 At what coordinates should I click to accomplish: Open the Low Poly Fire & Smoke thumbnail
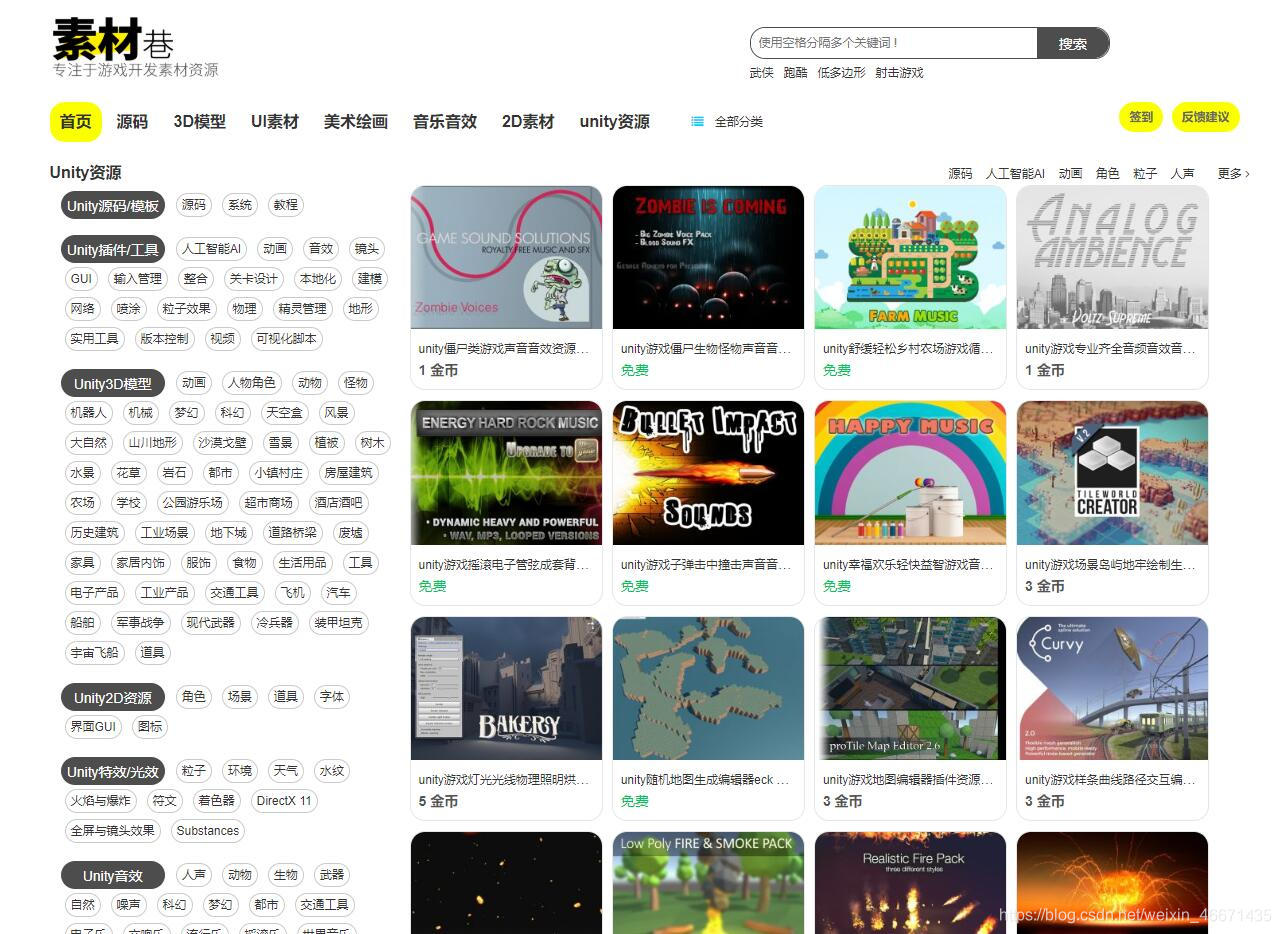click(x=709, y=884)
